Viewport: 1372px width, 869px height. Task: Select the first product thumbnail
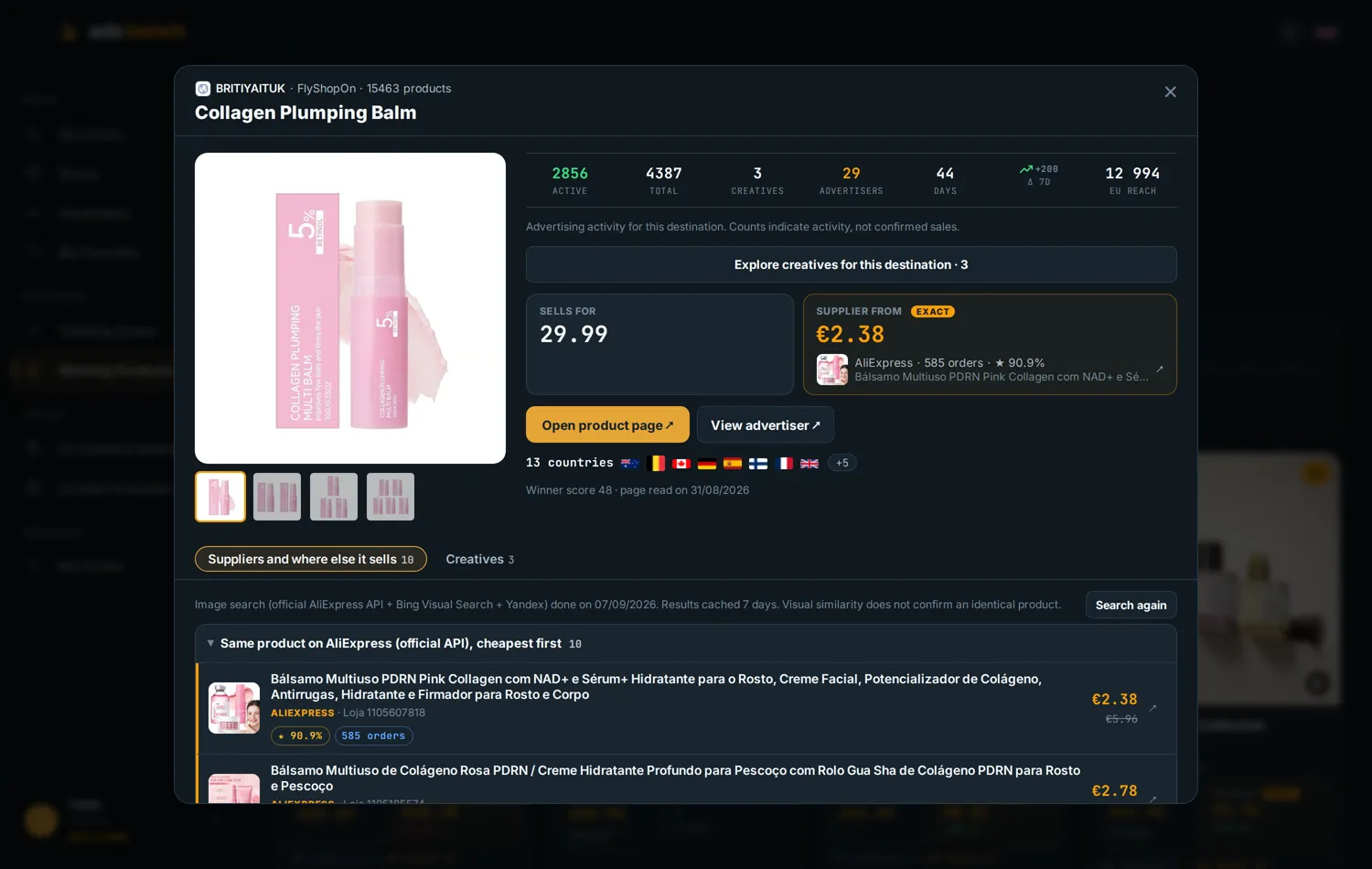220,497
